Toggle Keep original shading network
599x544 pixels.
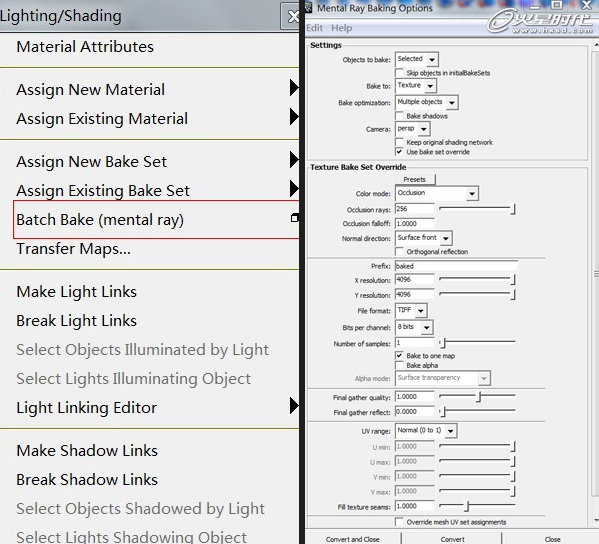coord(400,142)
